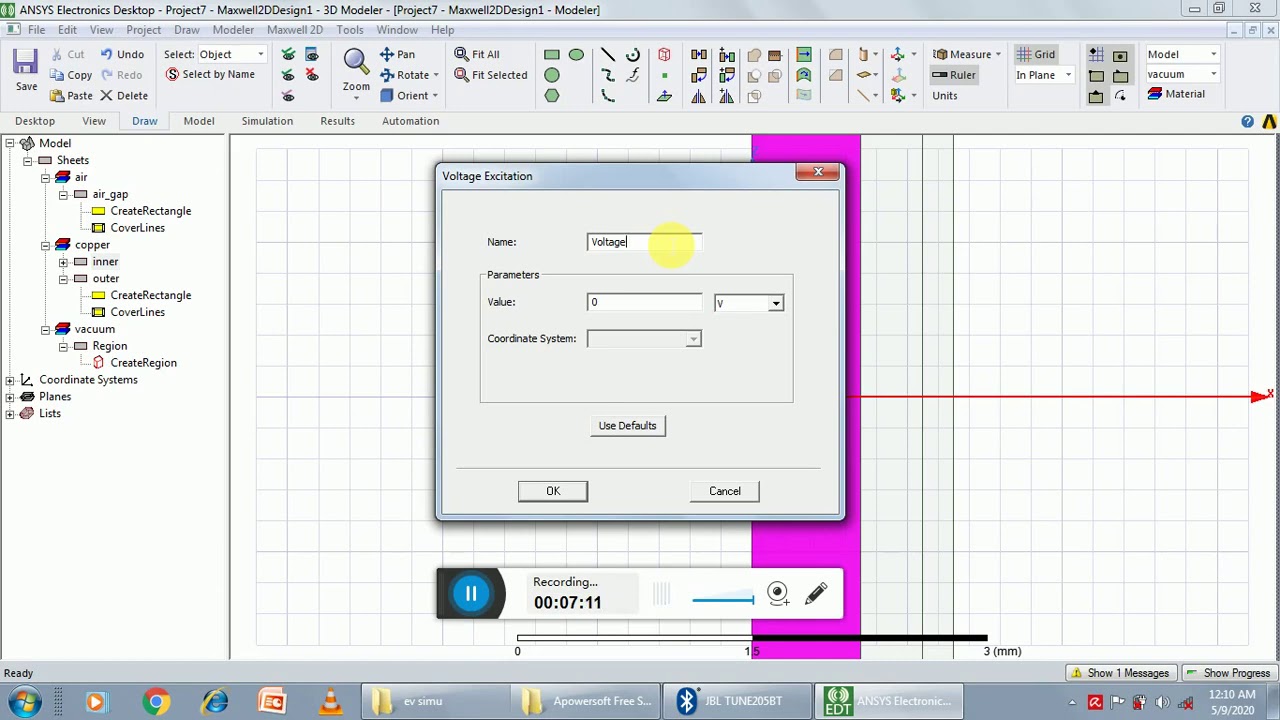This screenshot has height=720, width=1280.
Task: Open the File menu
Action: coord(36,30)
